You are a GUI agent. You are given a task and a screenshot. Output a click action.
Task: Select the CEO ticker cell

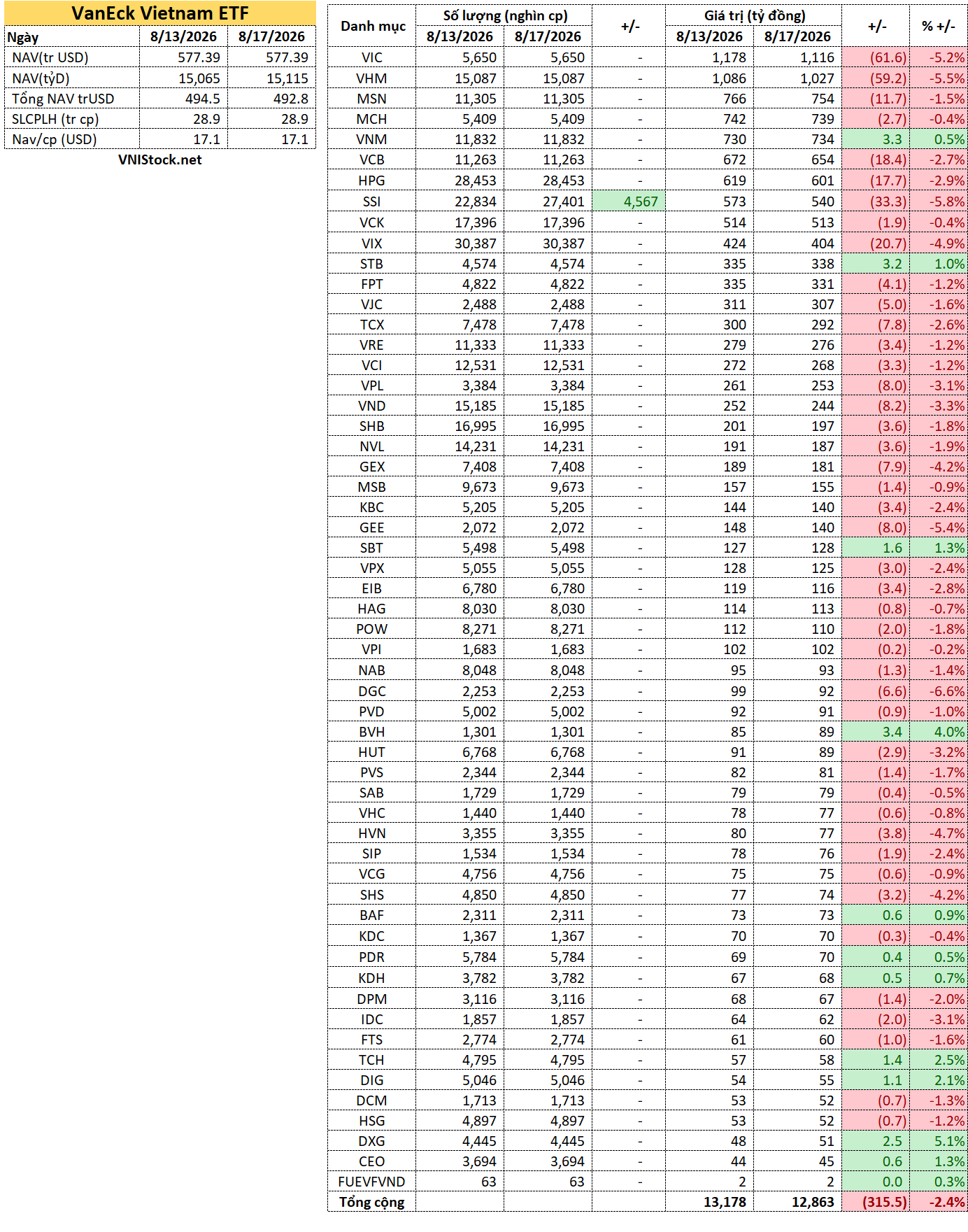coord(372,1161)
